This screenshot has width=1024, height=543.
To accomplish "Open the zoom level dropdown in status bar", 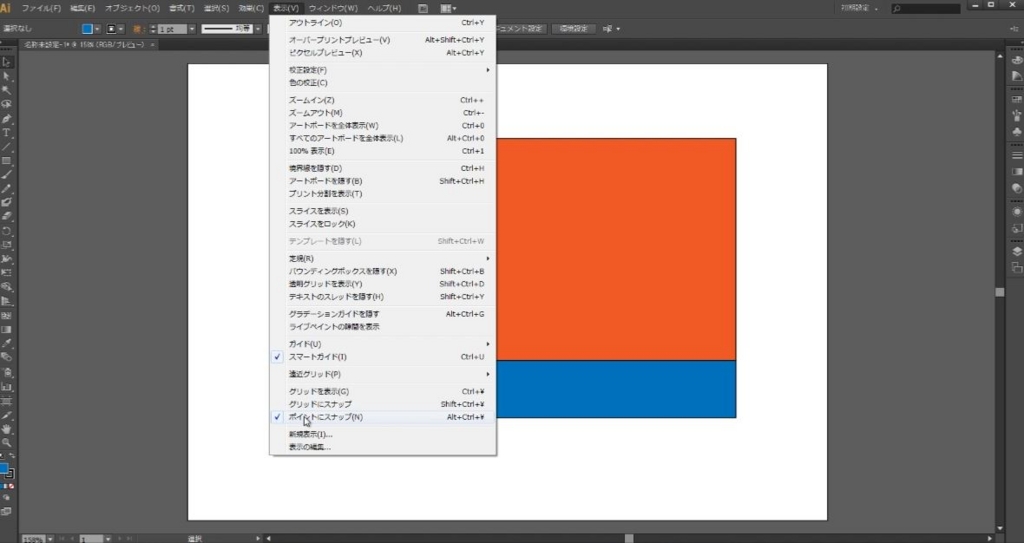I will pos(50,539).
